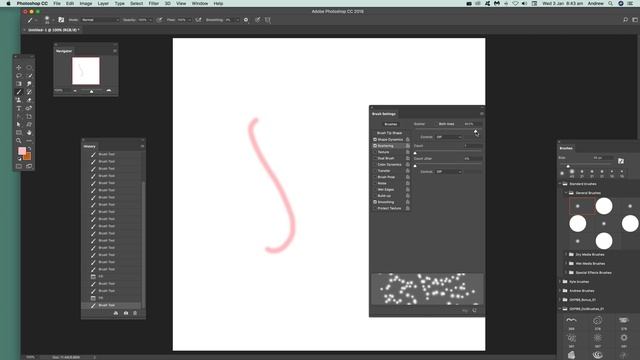The height and width of the screenshot is (360, 640).
Task: Open the Filter menu
Action: pos(153,3)
